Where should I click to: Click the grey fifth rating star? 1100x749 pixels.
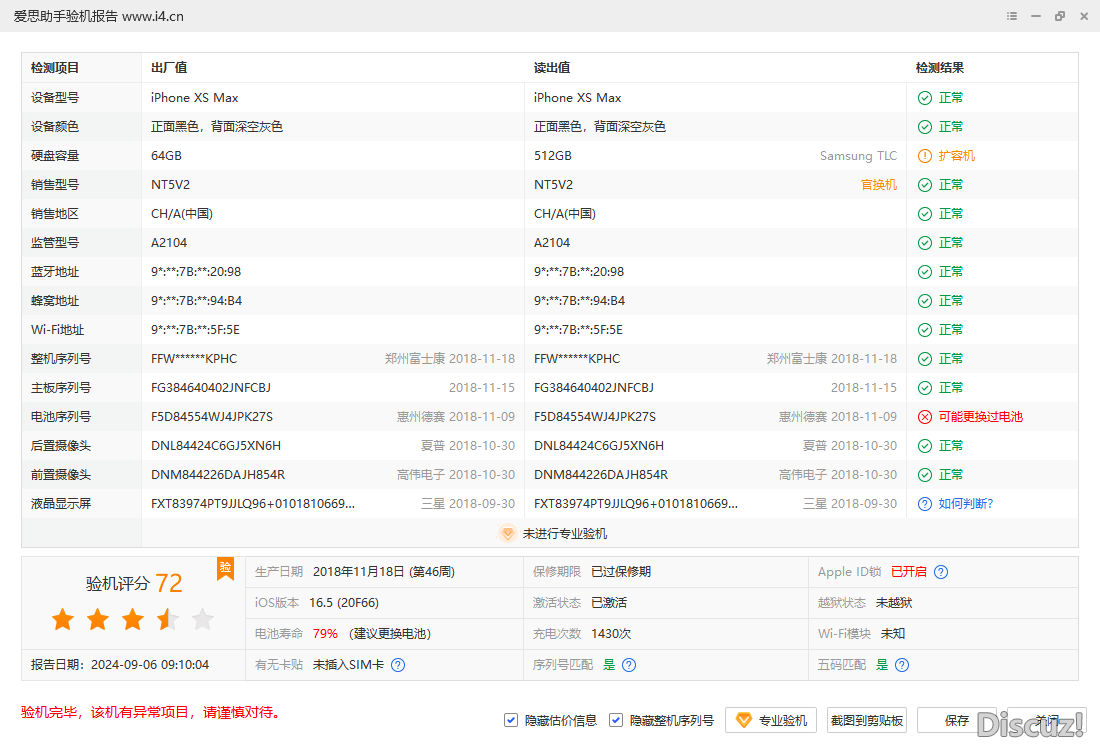tap(203, 619)
